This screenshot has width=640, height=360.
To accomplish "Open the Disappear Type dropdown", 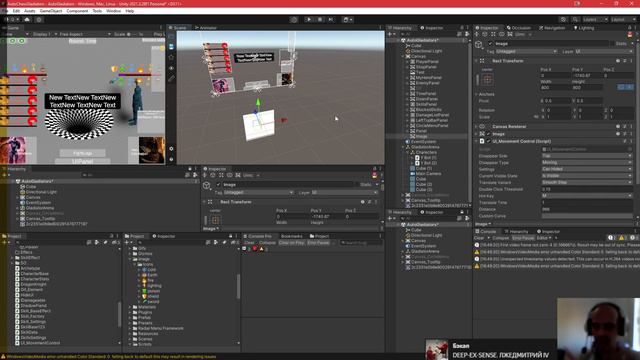I will 587,162.
